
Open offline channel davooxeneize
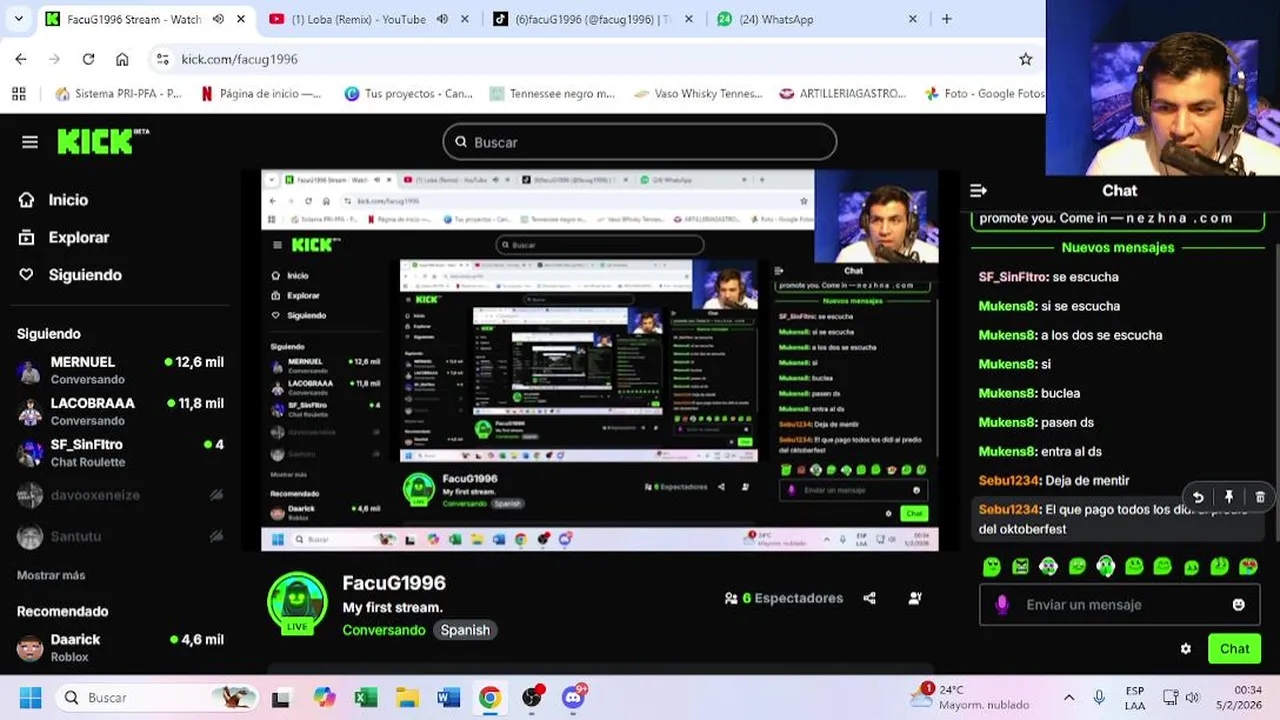(120, 495)
